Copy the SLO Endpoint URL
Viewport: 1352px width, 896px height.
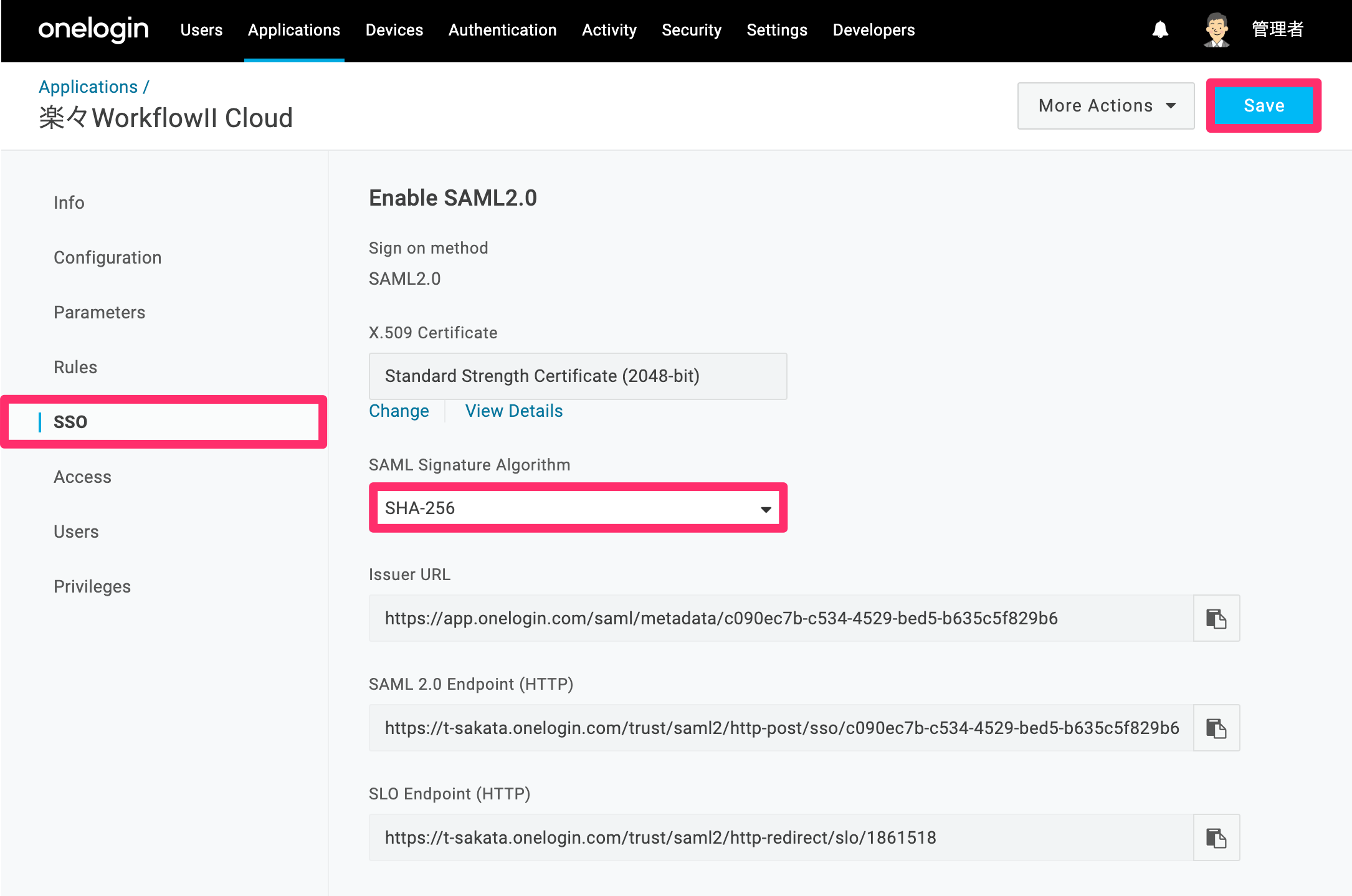(1216, 837)
